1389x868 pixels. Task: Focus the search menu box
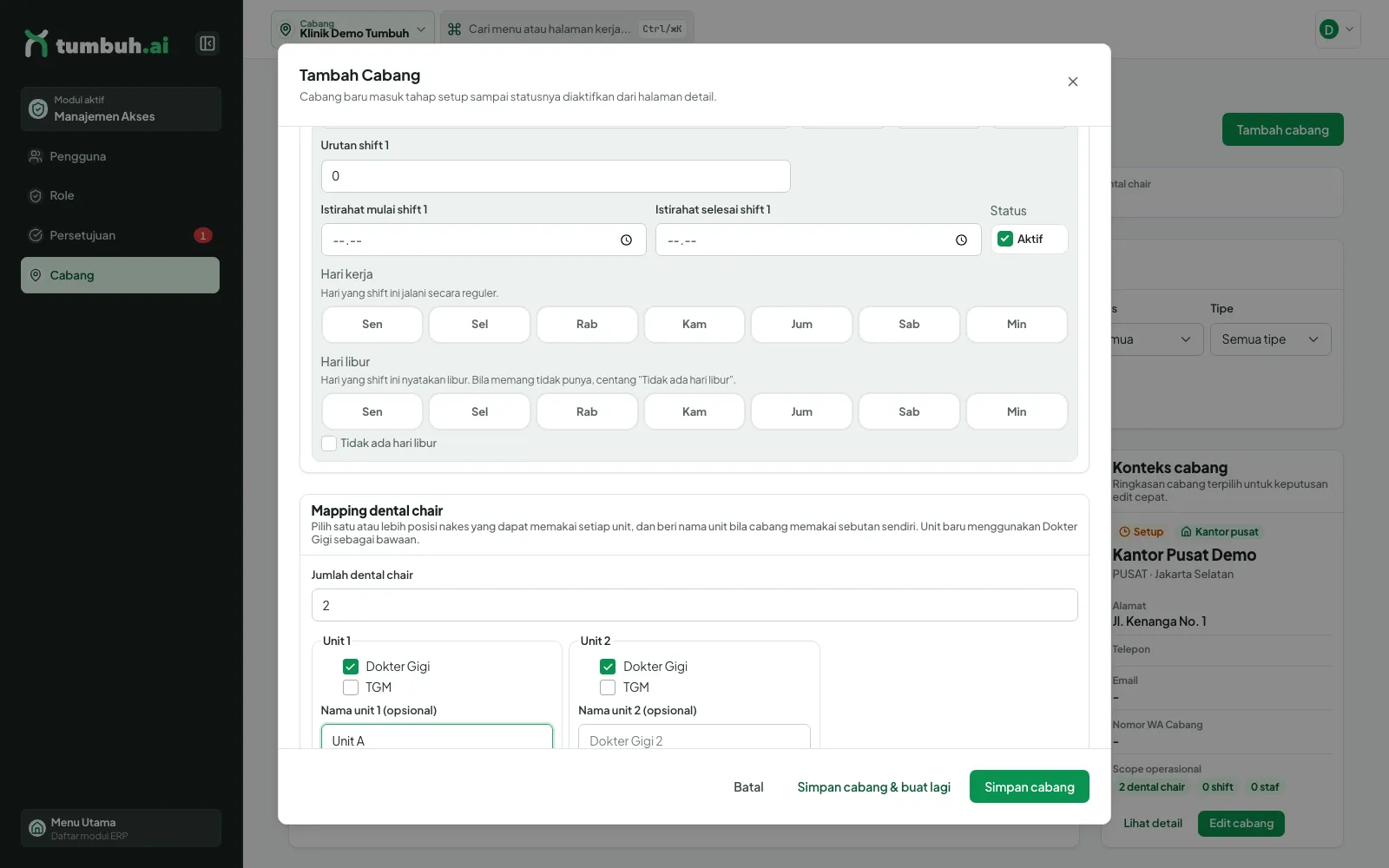click(567, 30)
